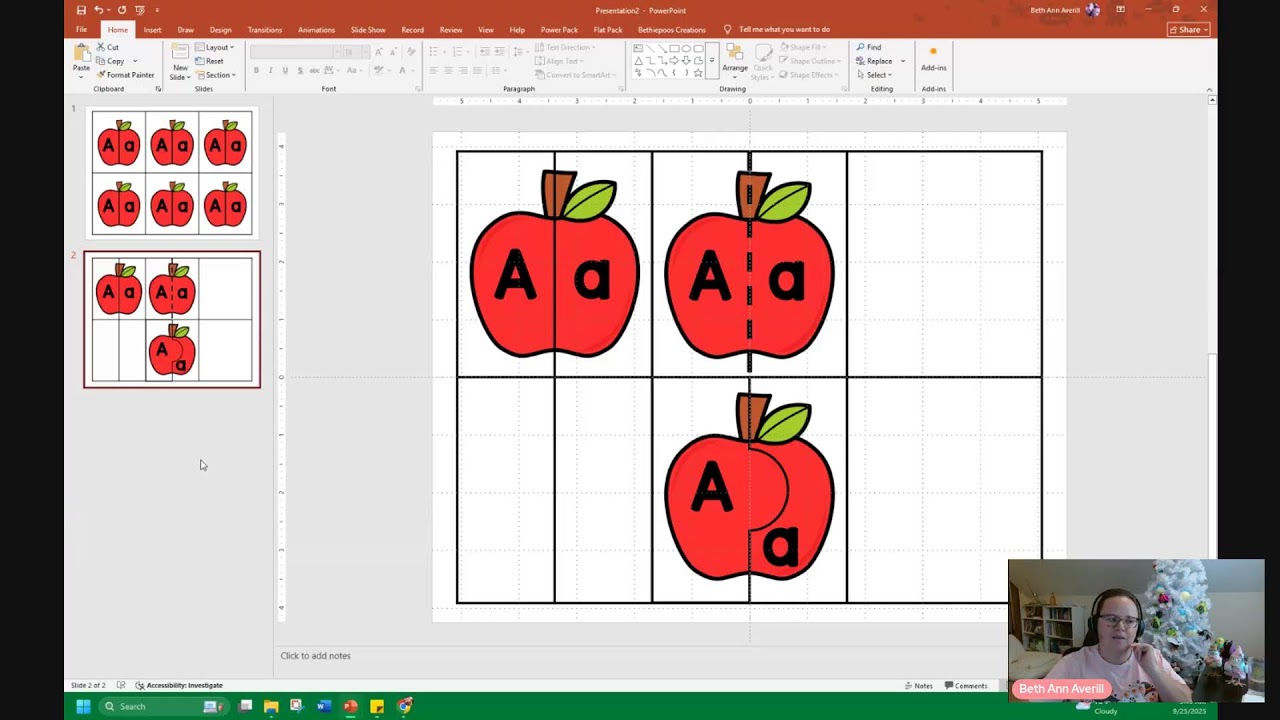
Task: Toggle Underline formatting
Action: pyautogui.click(x=285, y=70)
